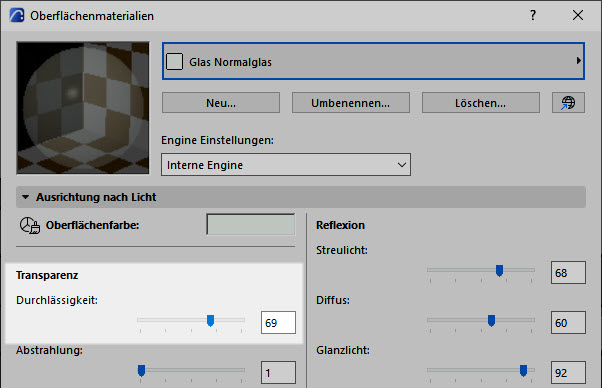This screenshot has width=602, height=388.
Task: Click the Durchlässigkeit value field 69
Action: click(x=278, y=322)
